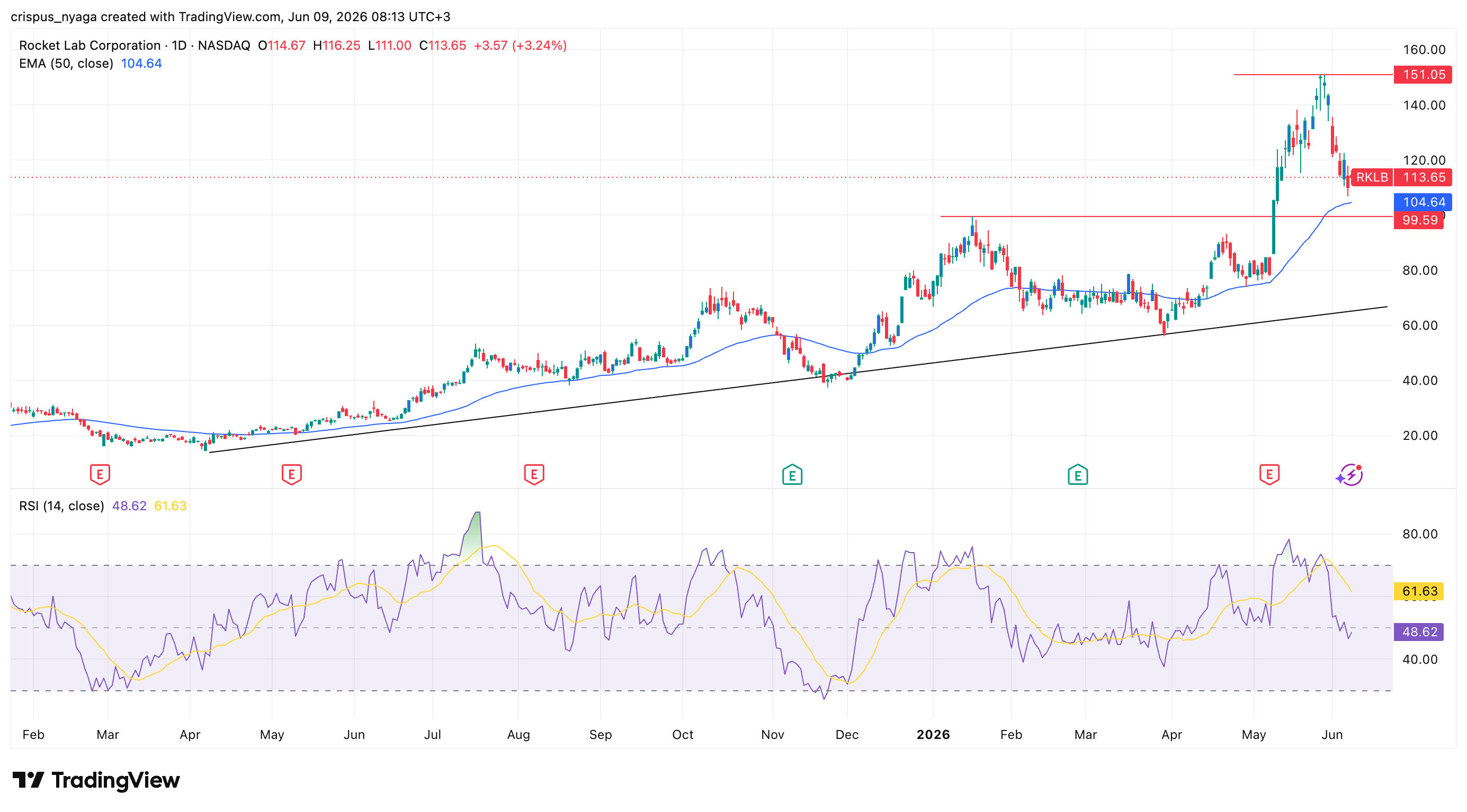The height and width of the screenshot is (812, 1467).
Task: Click the purple 48.62 RSI axis label
Action: click(1419, 631)
